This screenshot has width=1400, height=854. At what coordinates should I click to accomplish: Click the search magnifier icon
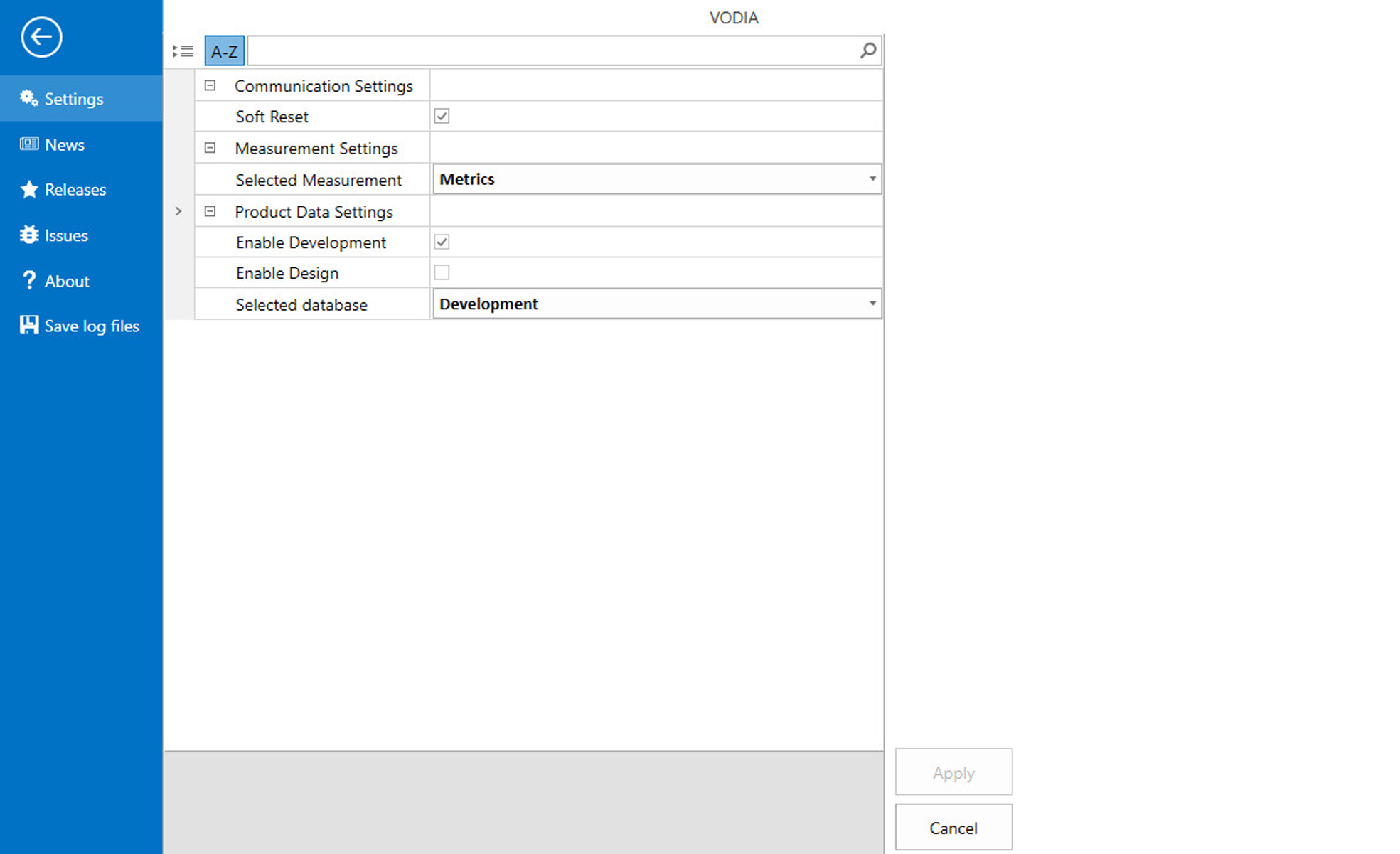click(867, 50)
